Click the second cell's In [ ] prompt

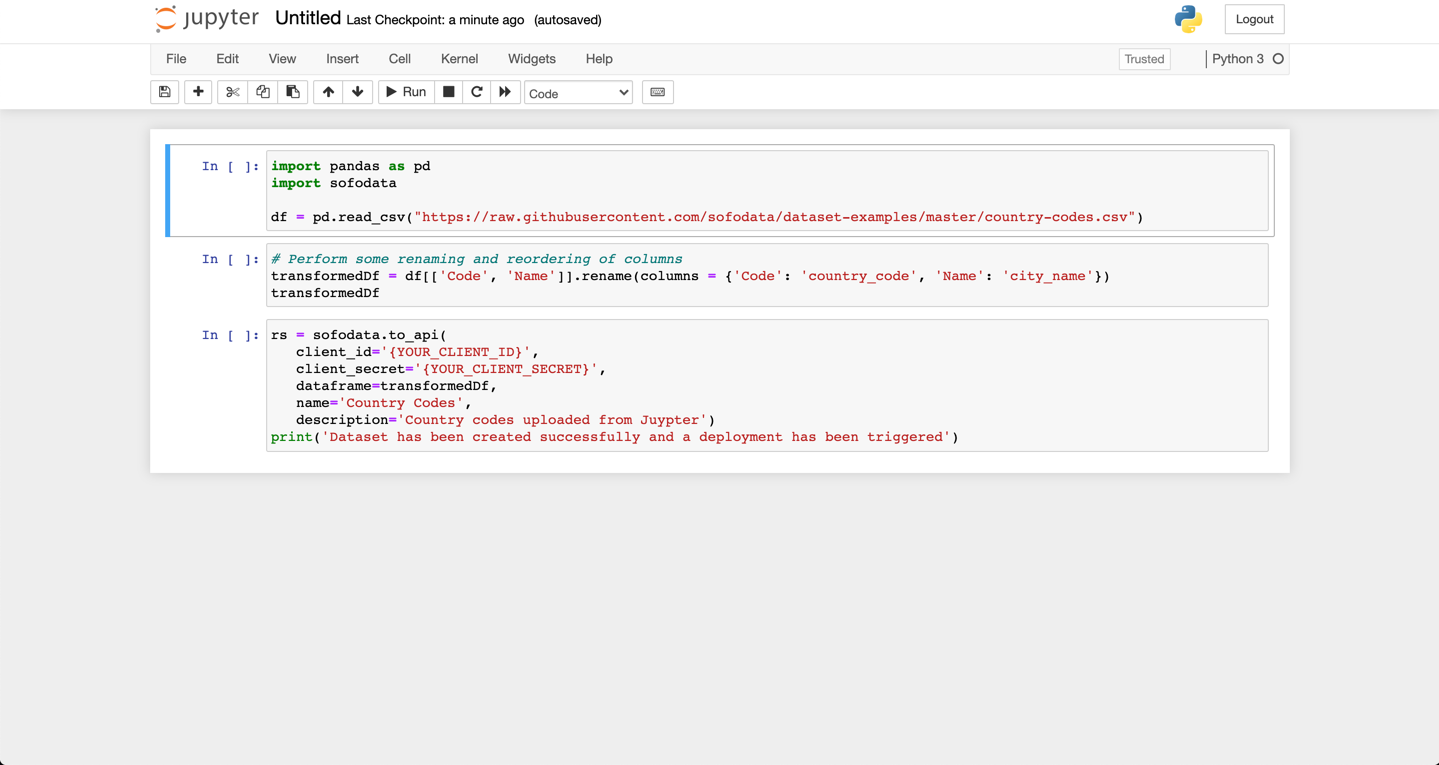pyautogui.click(x=230, y=259)
